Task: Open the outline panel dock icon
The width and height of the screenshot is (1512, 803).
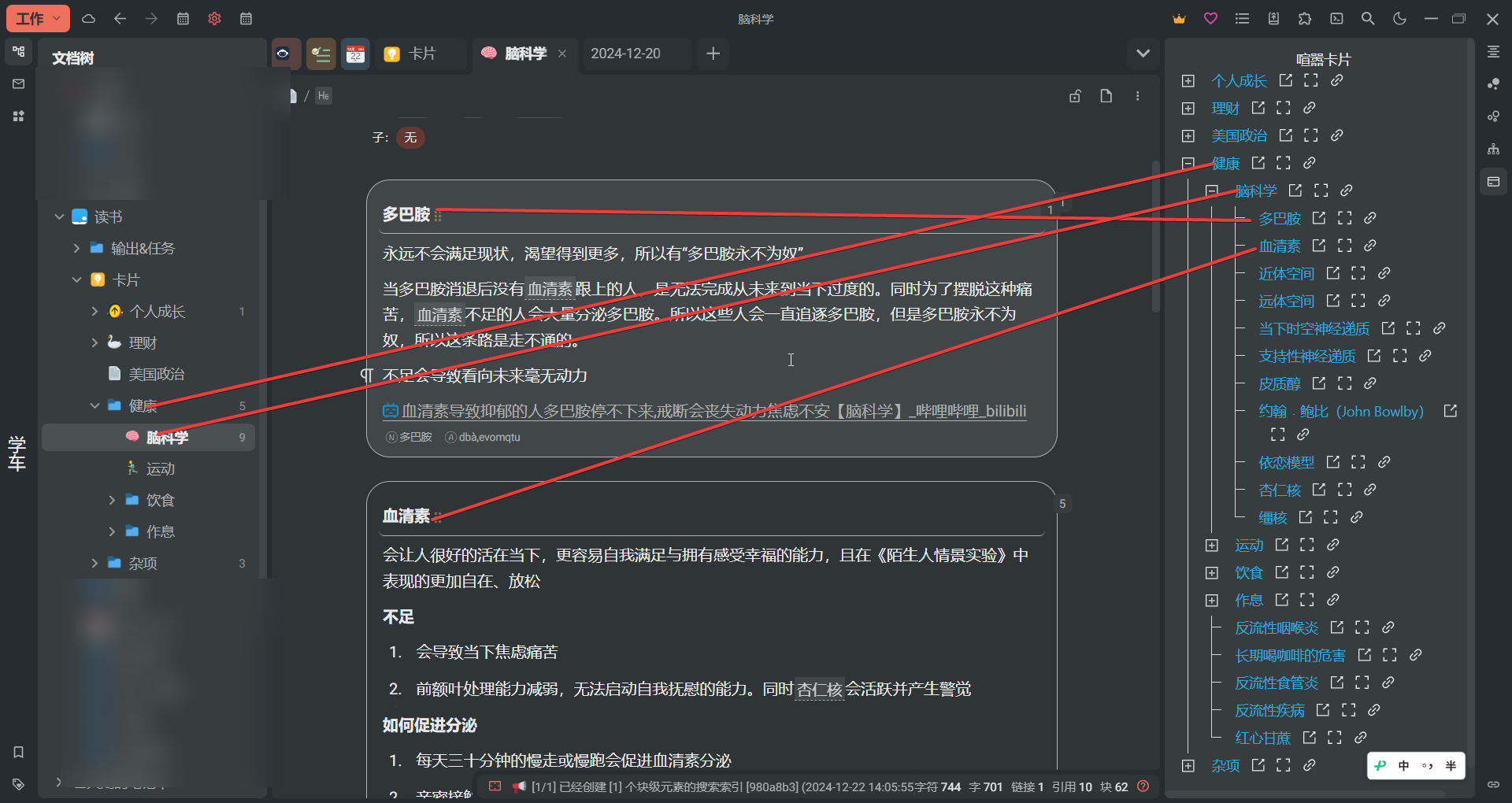Action: [x=1493, y=52]
